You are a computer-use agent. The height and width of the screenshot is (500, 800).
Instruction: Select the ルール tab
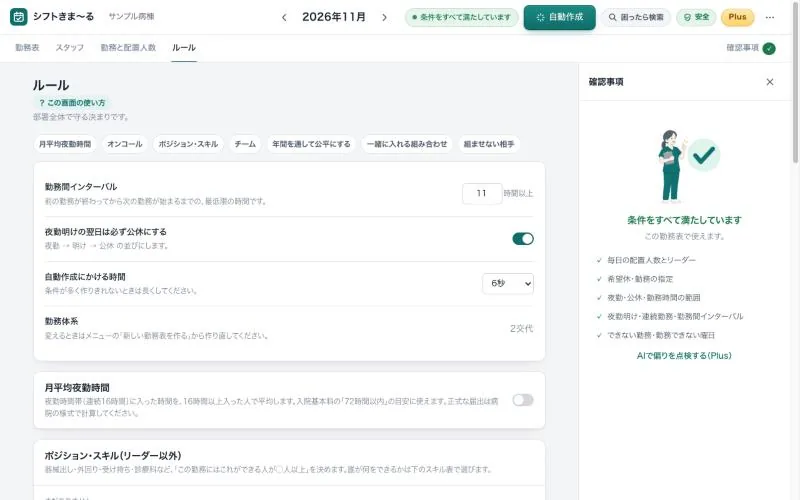pyautogui.click(x=184, y=47)
